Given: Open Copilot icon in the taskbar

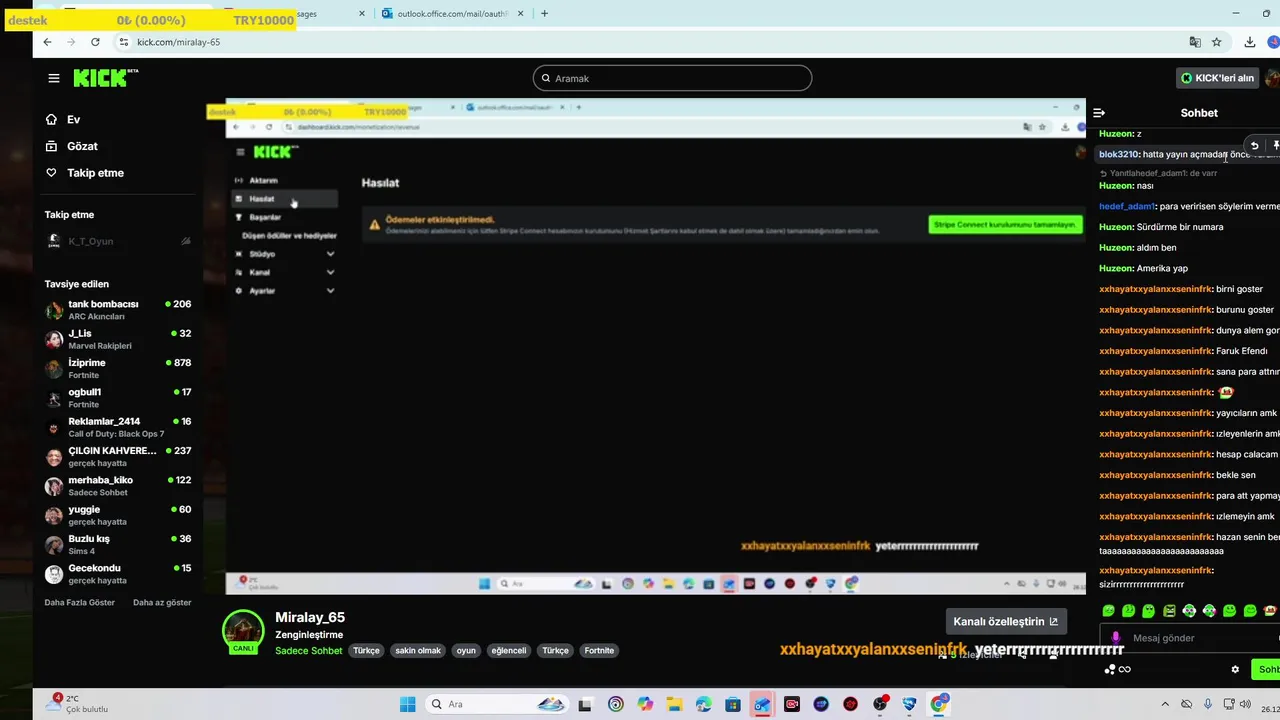Looking at the screenshot, I should (644, 704).
